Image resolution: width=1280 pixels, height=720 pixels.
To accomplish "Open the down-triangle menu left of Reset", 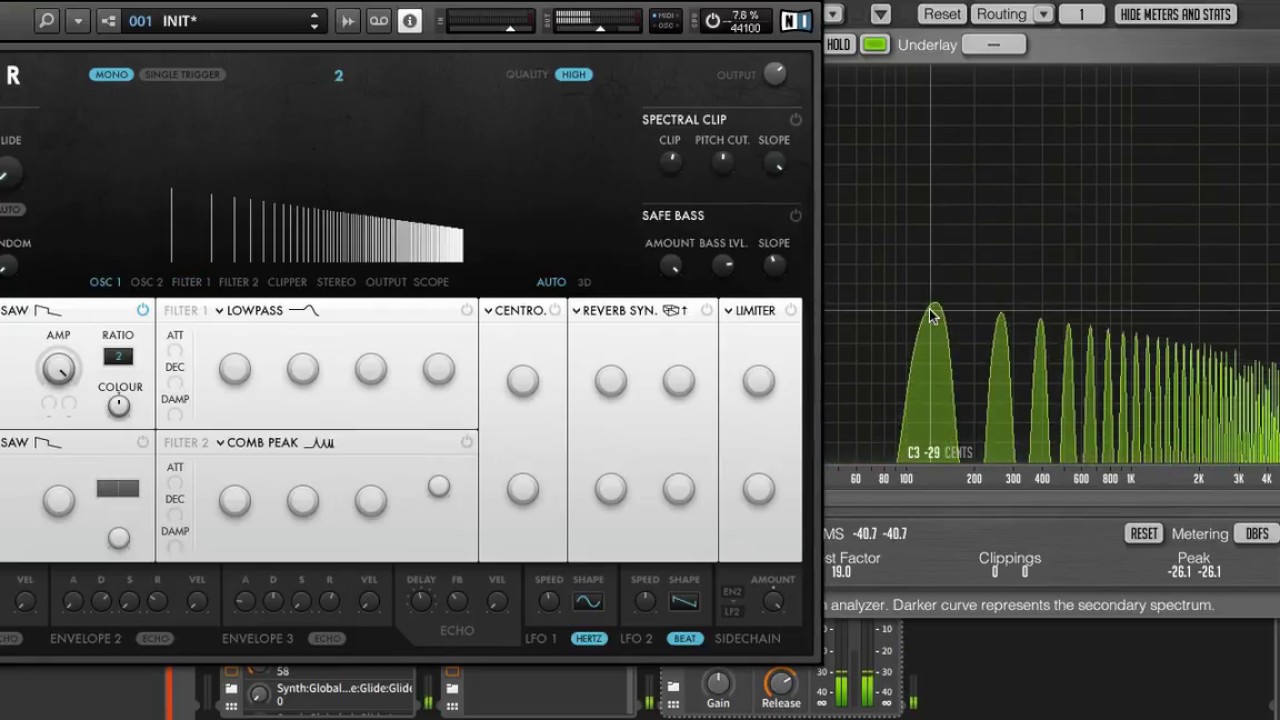I will click(880, 14).
